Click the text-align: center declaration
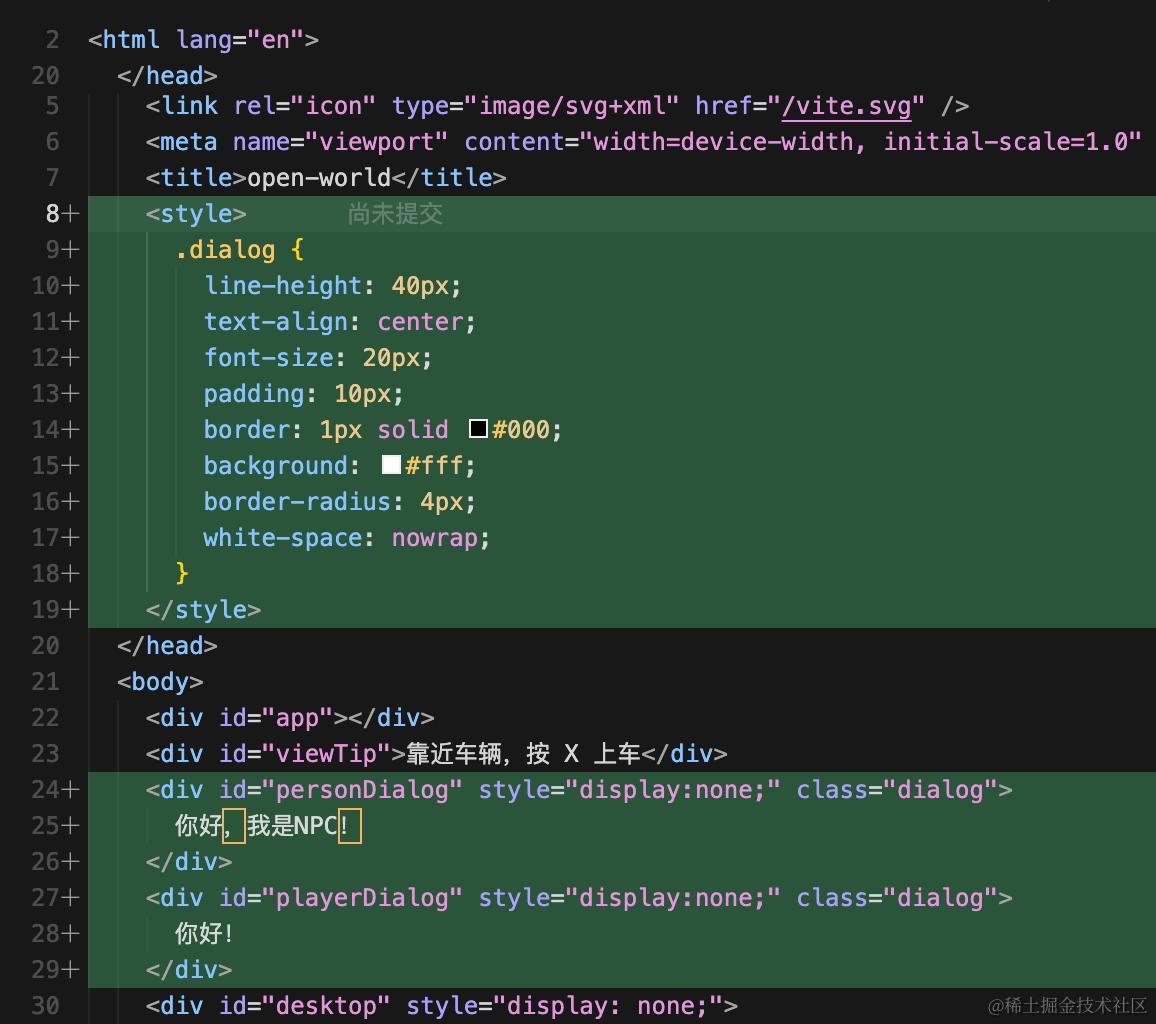The height and width of the screenshot is (1024, 1156). [x=340, y=322]
